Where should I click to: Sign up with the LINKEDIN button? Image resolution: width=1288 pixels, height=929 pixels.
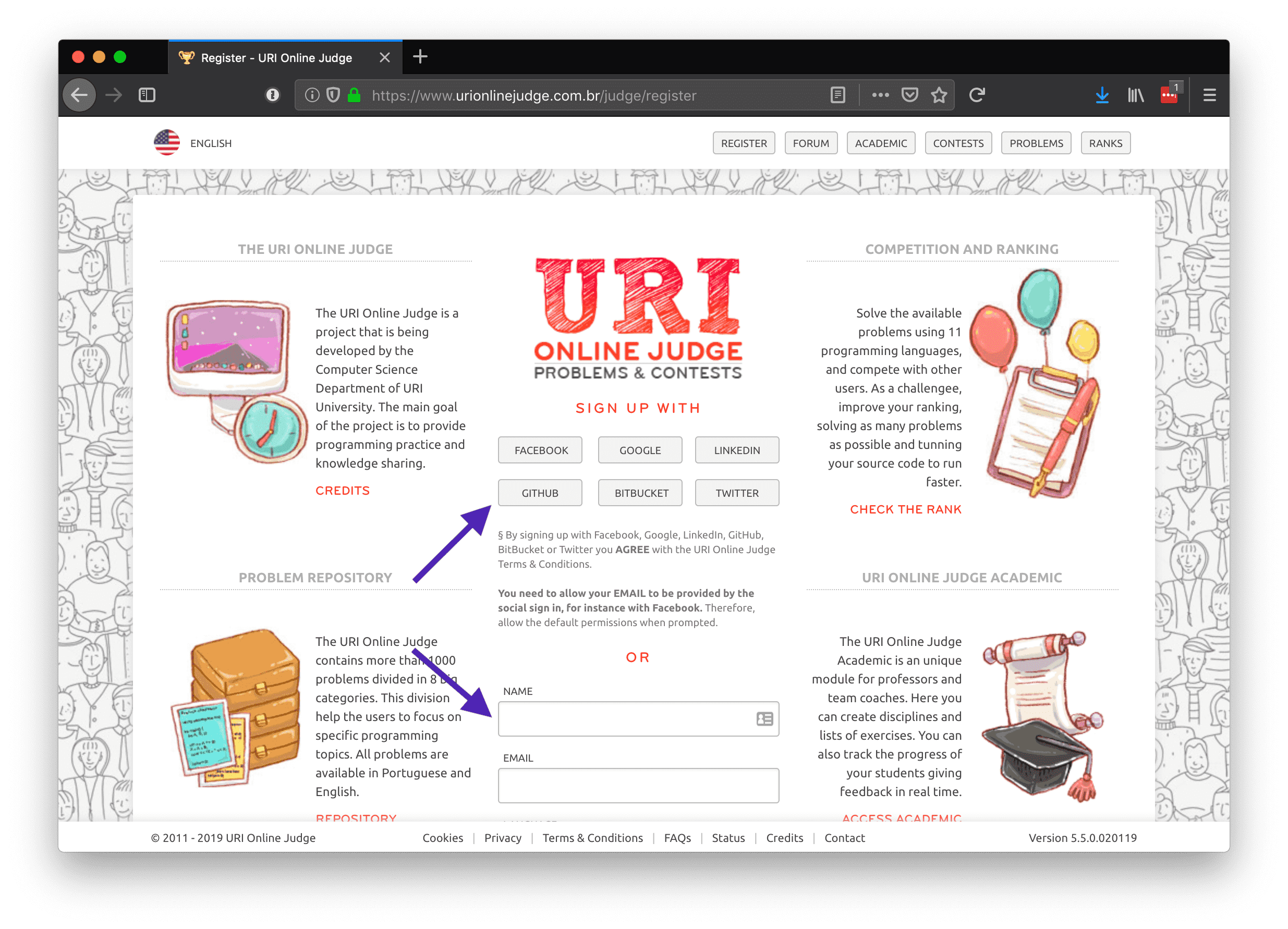pos(737,450)
